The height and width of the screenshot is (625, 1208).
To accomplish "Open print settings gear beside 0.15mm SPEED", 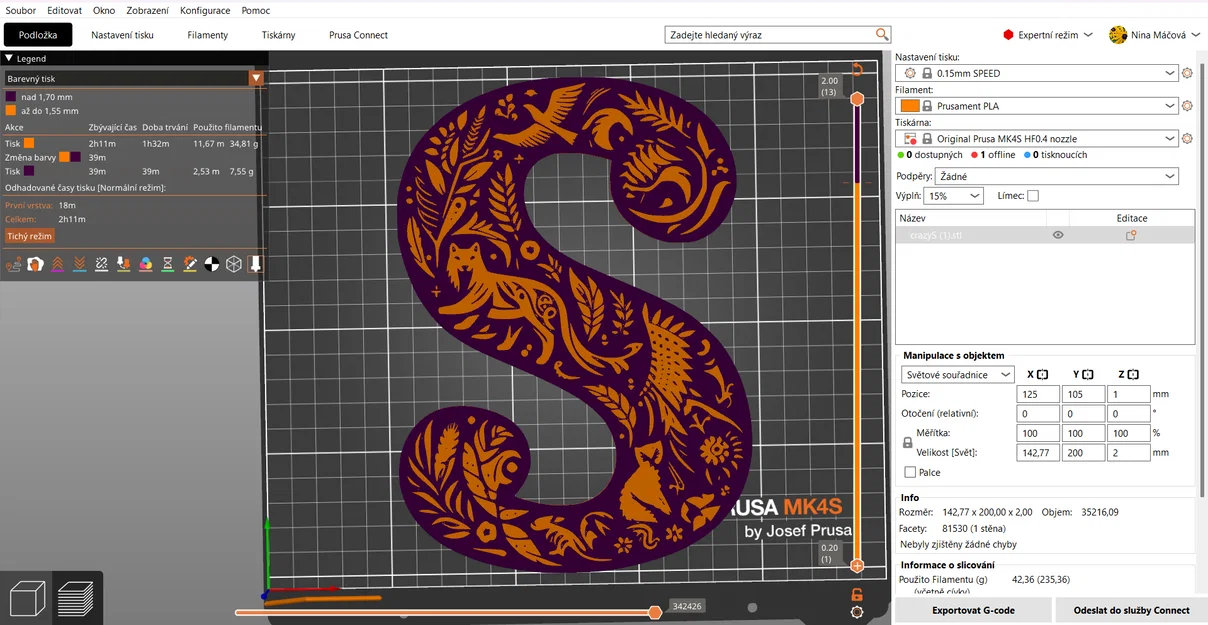I will [1187, 73].
